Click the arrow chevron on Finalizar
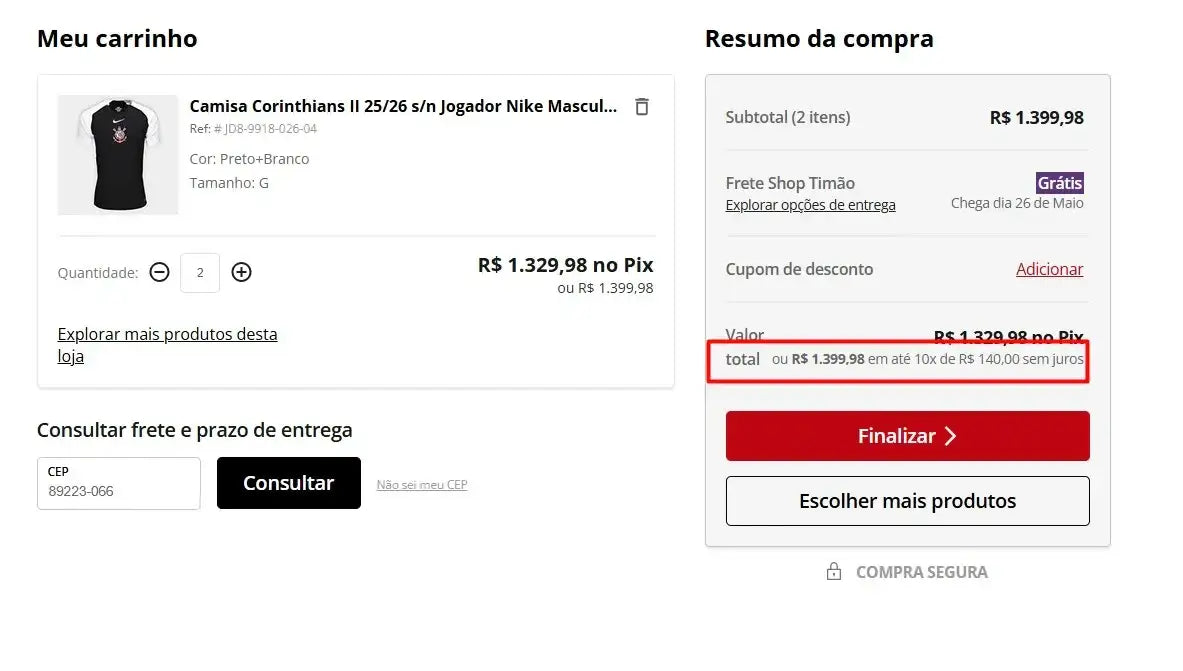 coord(950,436)
